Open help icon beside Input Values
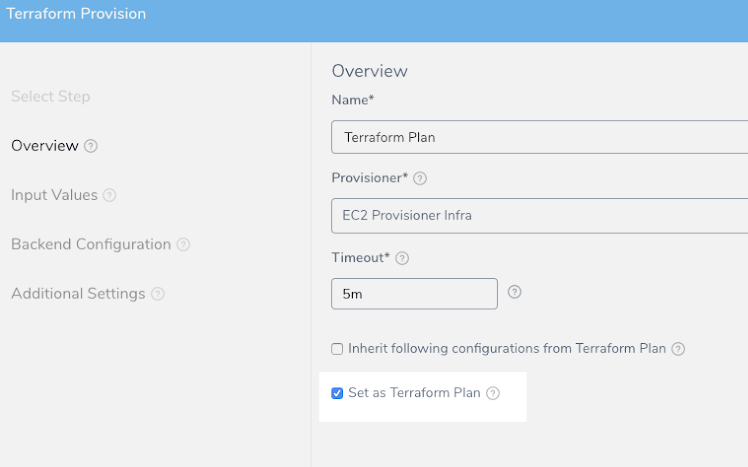This screenshot has height=467, width=748. (x=109, y=195)
